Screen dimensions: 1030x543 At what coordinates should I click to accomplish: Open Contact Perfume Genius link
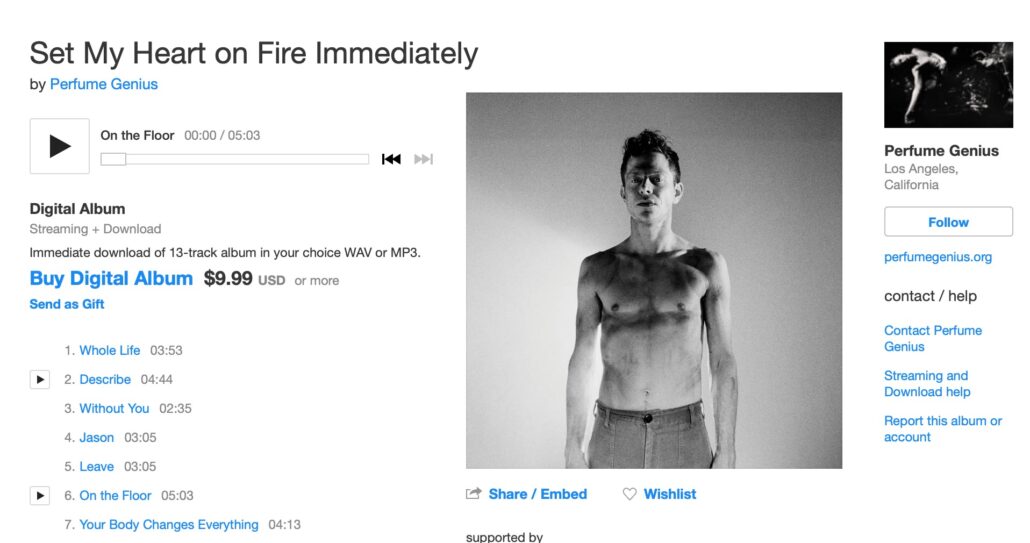click(933, 338)
